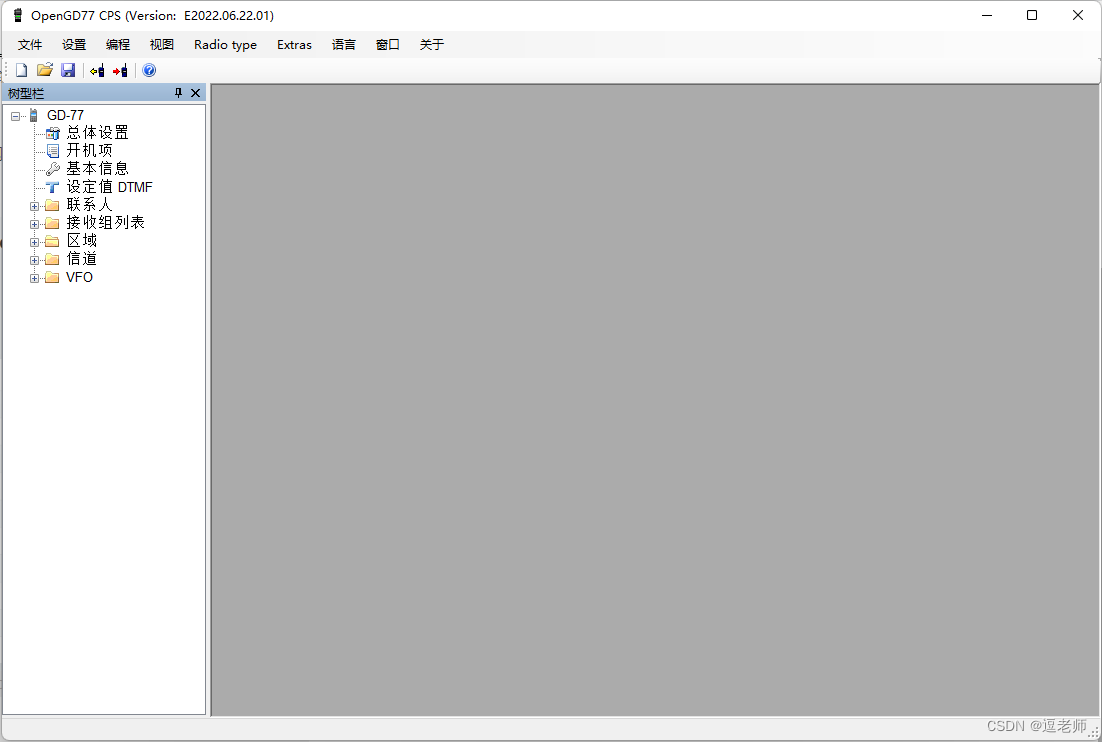
Task: Open the blue Help question-mark icon
Action: pyautogui.click(x=149, y=70)
